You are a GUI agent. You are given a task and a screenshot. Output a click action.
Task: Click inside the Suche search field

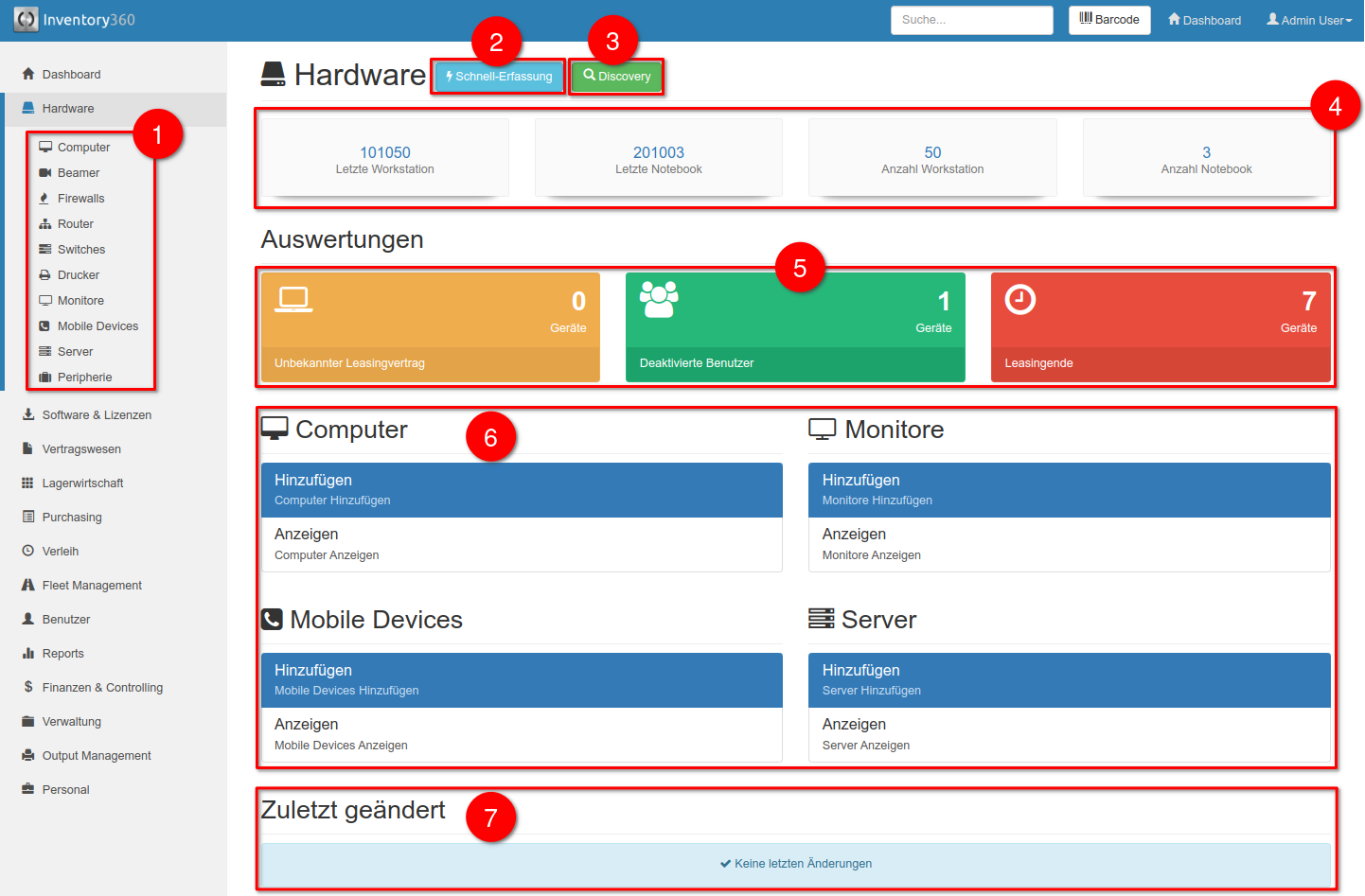click(971, 20)
